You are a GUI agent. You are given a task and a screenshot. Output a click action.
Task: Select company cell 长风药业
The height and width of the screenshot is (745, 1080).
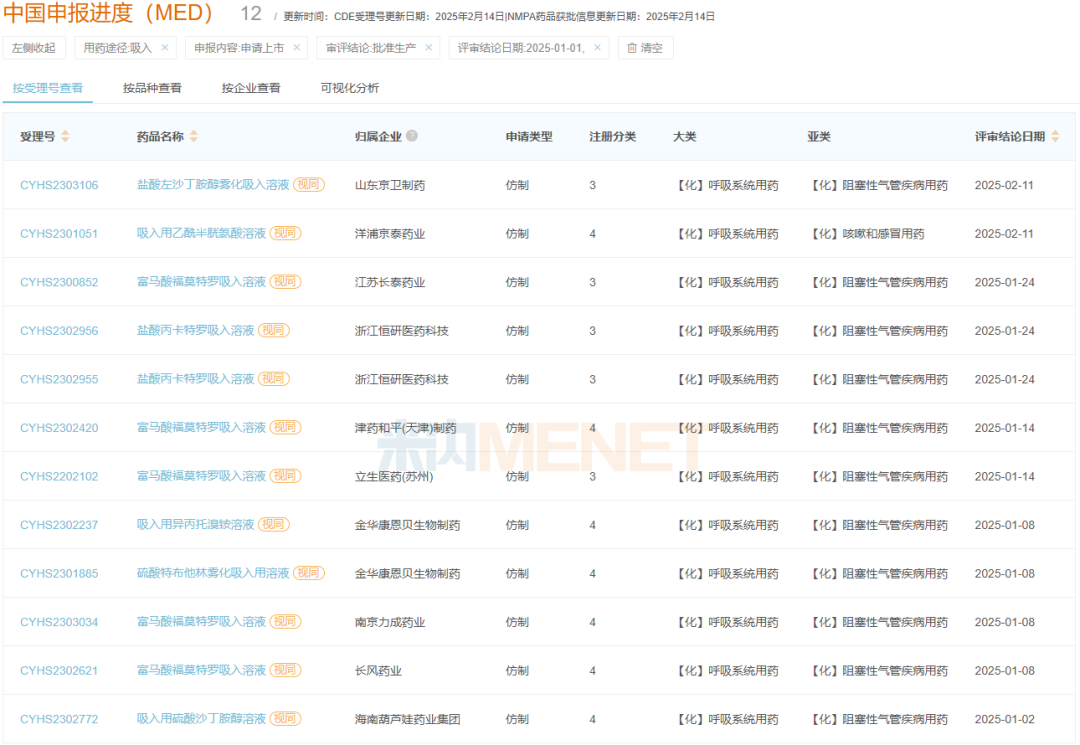378,671
